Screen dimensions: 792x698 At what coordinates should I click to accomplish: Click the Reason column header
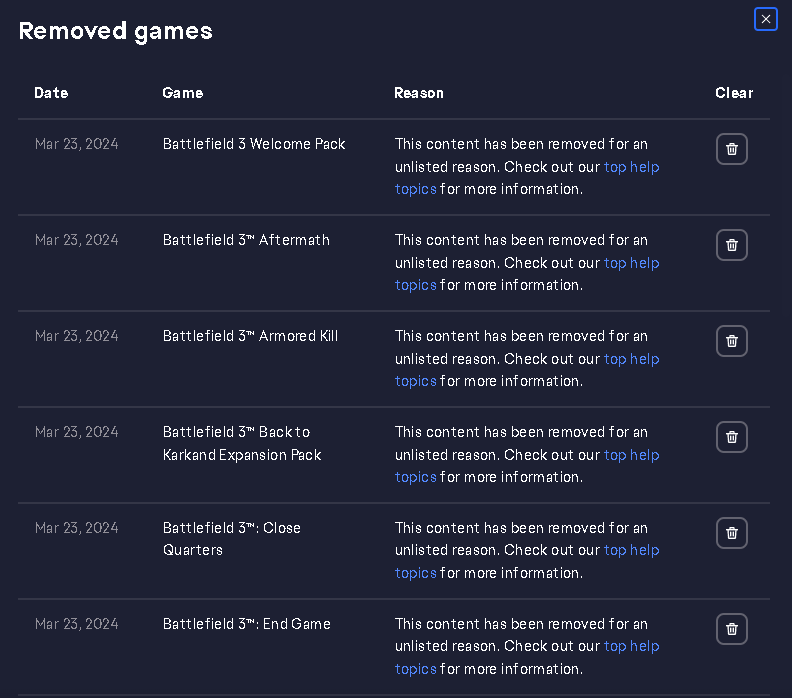418,93
